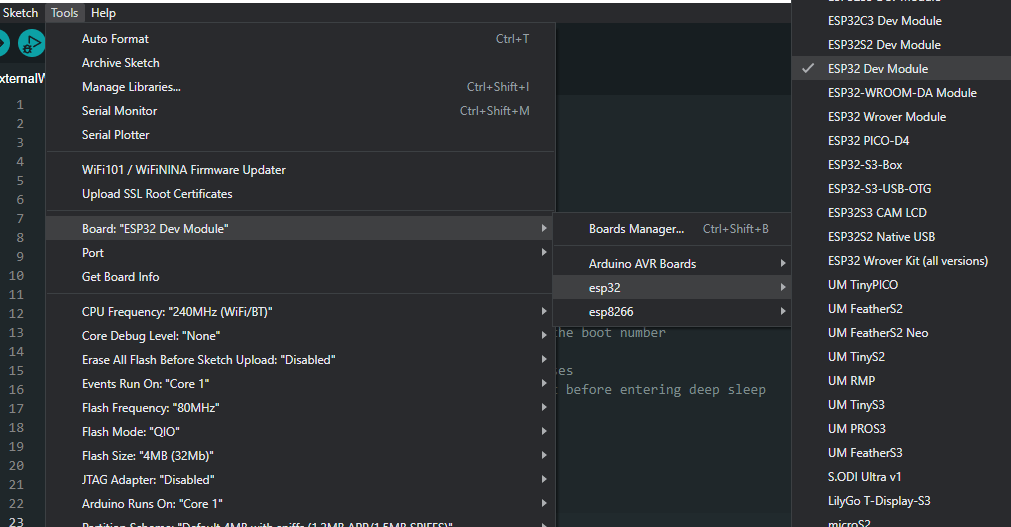1011x527 pixels.
Task: Select ESP32C3 Dev Module board
Action: (x=901, y=21)
